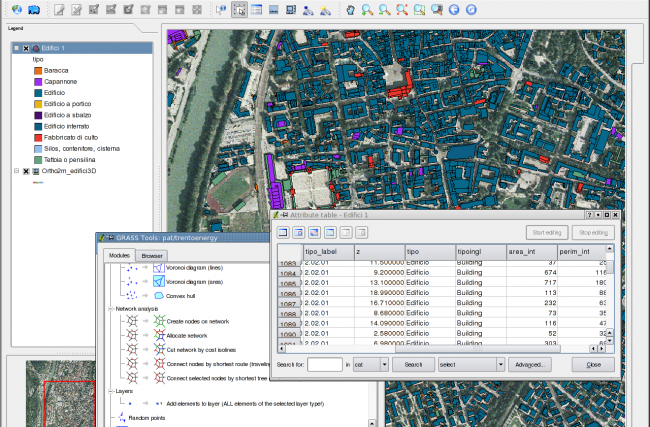Go to the last zoom with the left arrow

tap(454, 10)
